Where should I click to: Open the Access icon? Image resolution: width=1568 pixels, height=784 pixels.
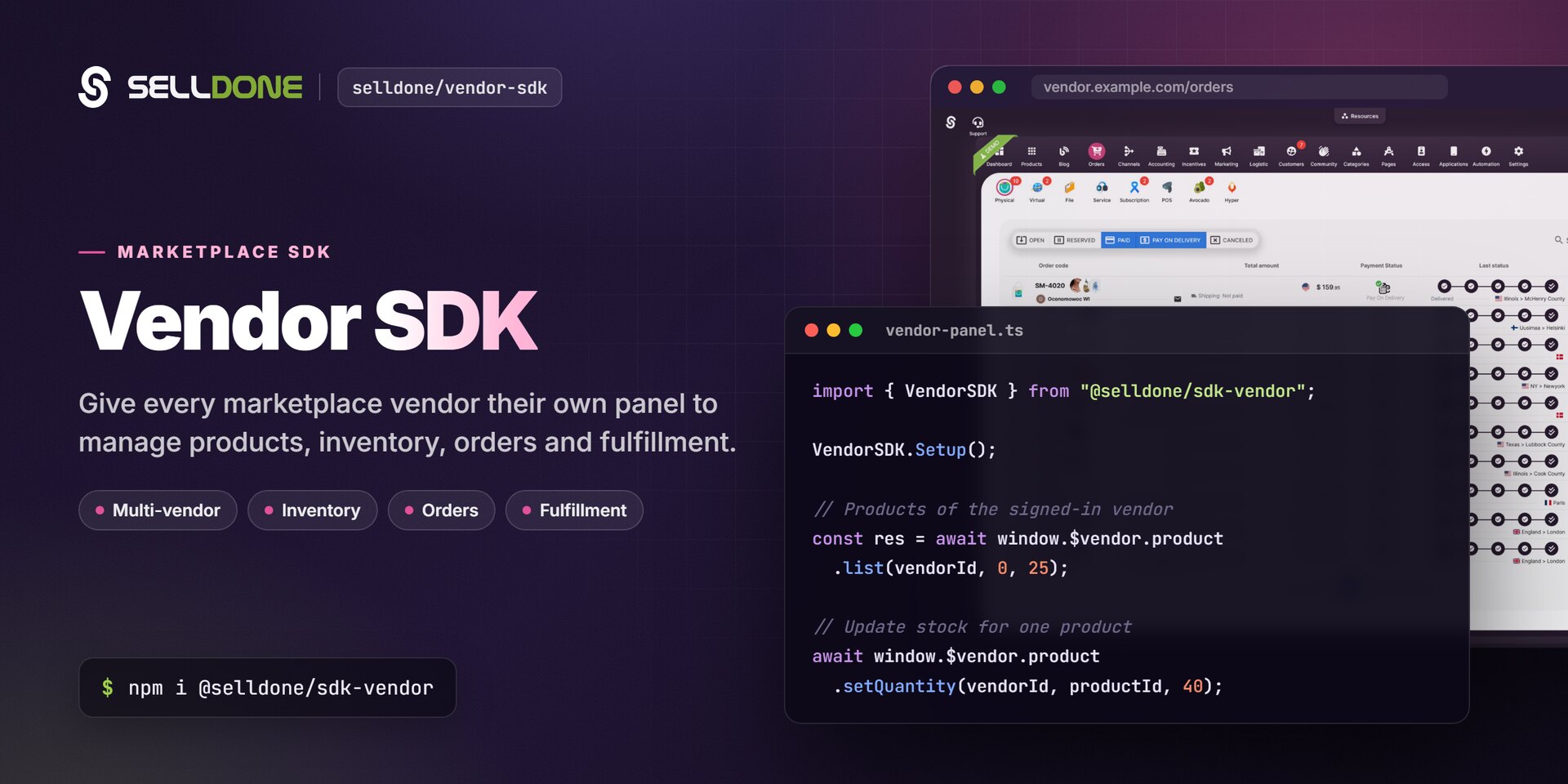[1421, 155]
